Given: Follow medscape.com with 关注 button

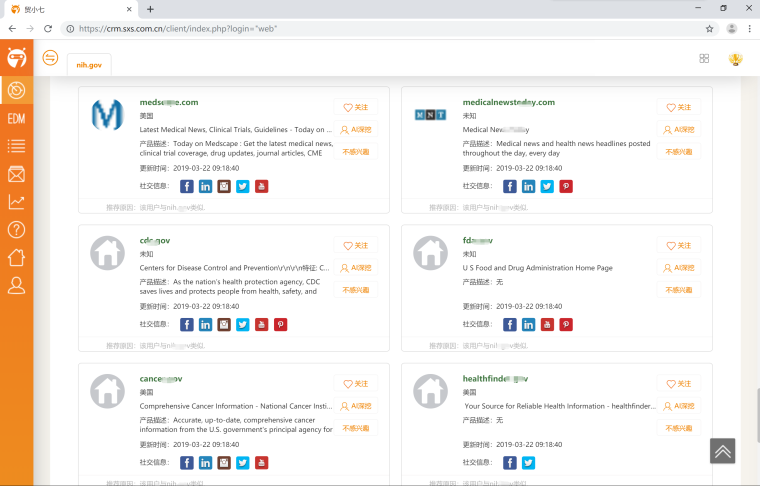Looking at the screenshot, I should click(356, 107).
